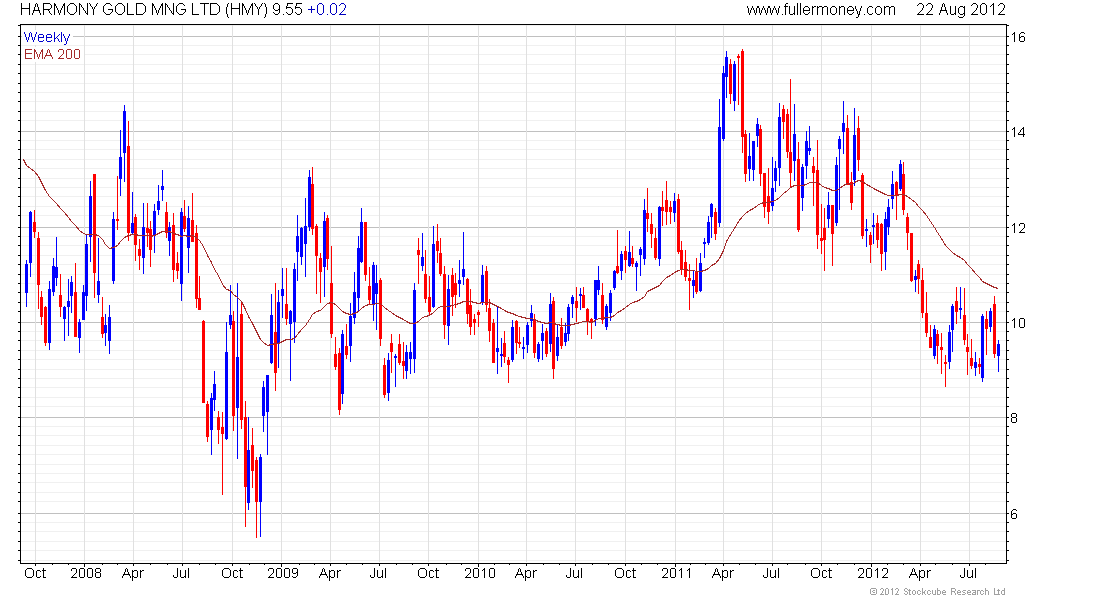
Task: Click the 6 price axis label
Action: point(1014,514)
